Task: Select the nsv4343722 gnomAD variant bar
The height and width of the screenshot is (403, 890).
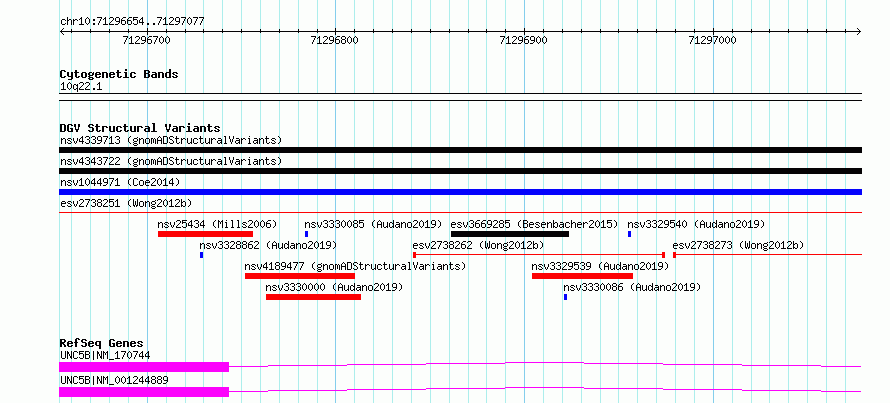Action: tap(460, 171)
